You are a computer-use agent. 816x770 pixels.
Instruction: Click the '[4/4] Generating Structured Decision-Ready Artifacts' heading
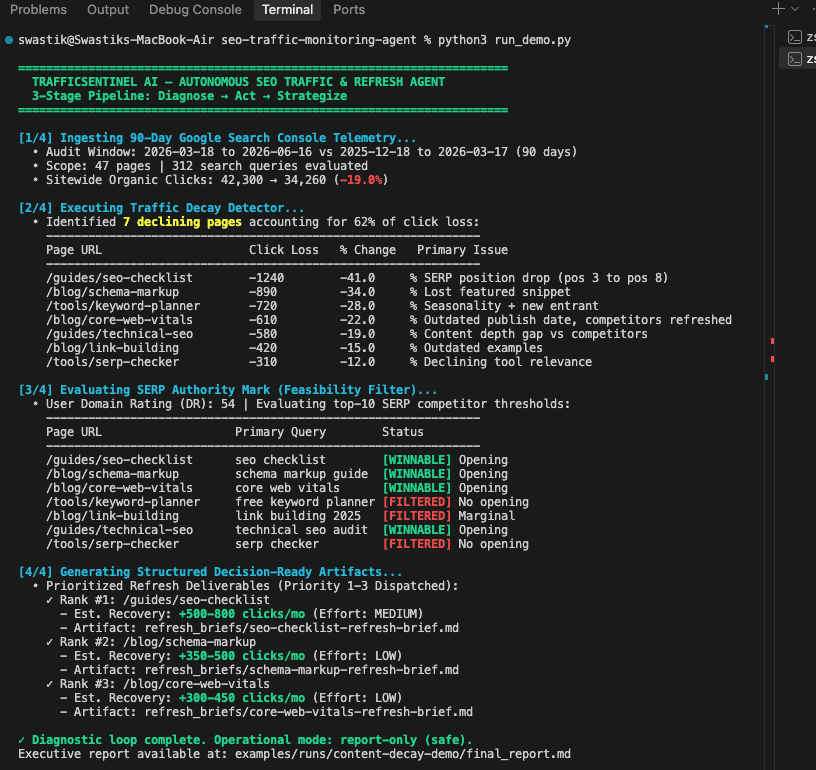(210, 572)
